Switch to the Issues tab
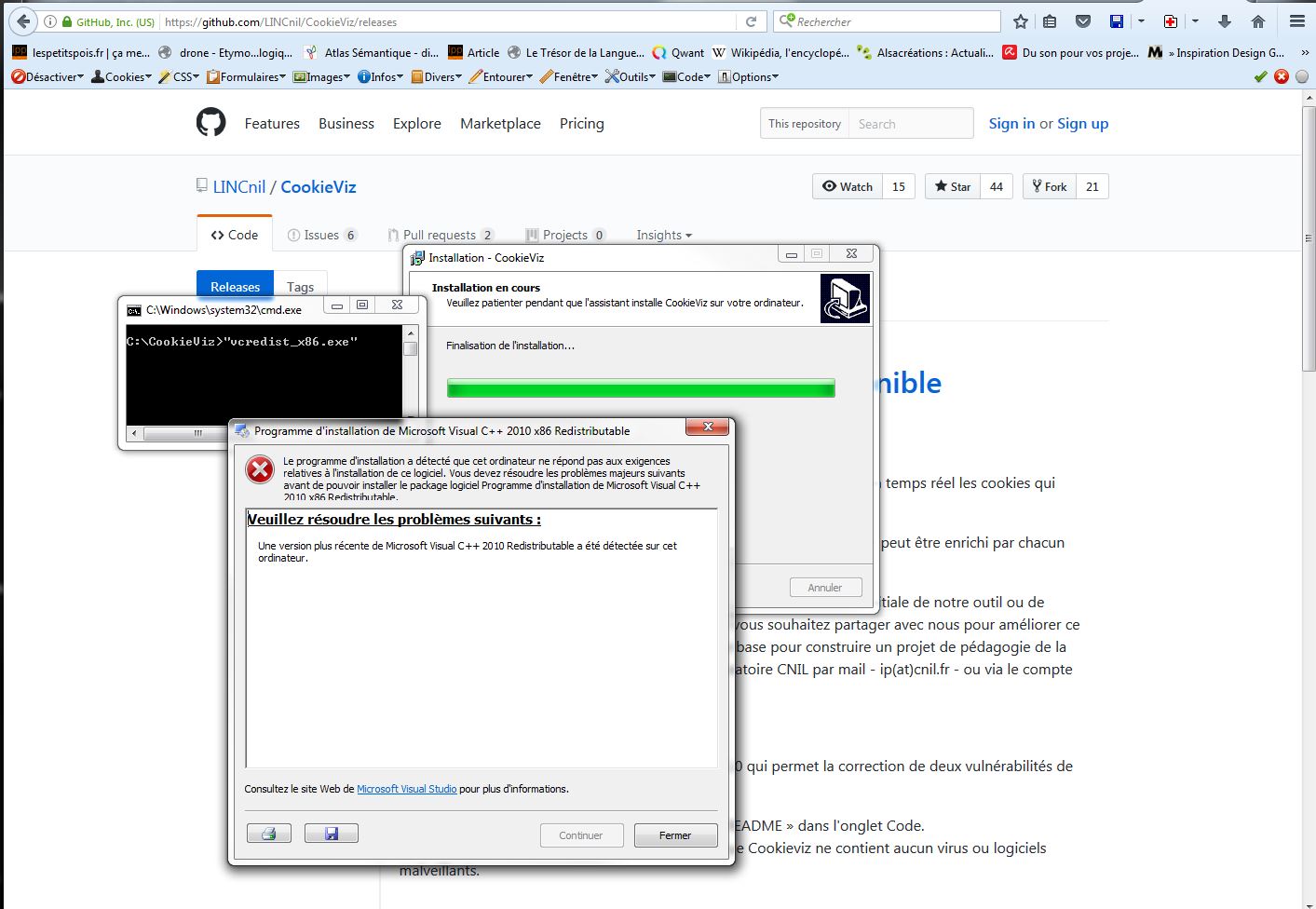This screenshot has height=909, width=1316. pyautogui.click(x=321, y=236)
